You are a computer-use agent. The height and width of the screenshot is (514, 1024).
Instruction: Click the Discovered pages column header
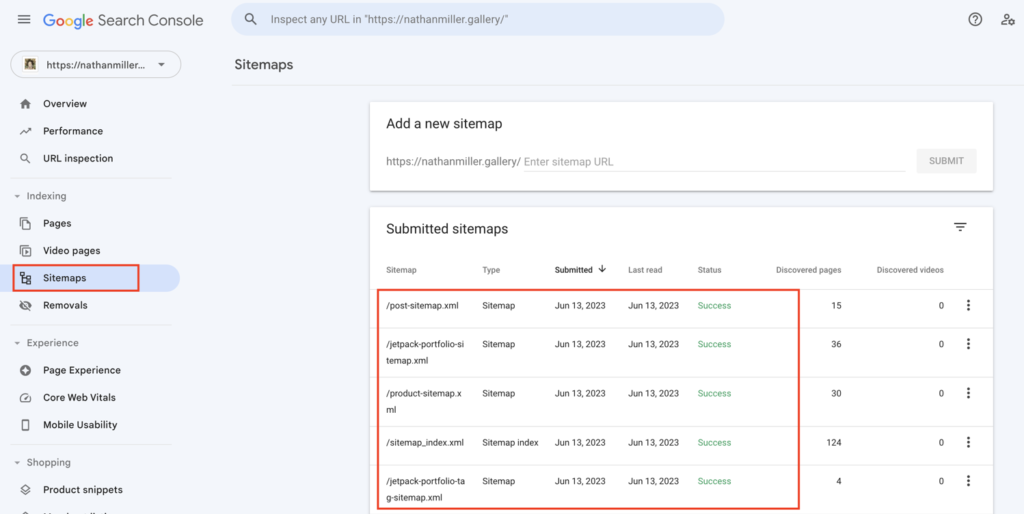(x=808, y=270)
